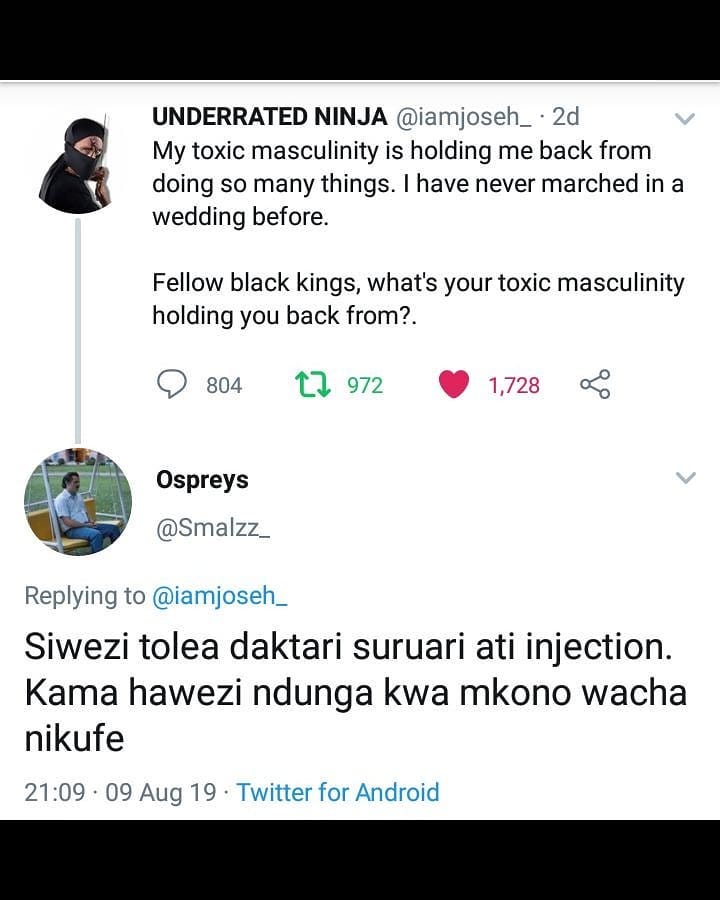Screen dimensions: 720x900
Task: Expand options chevron on Ospreys reply
Action: 686,478
